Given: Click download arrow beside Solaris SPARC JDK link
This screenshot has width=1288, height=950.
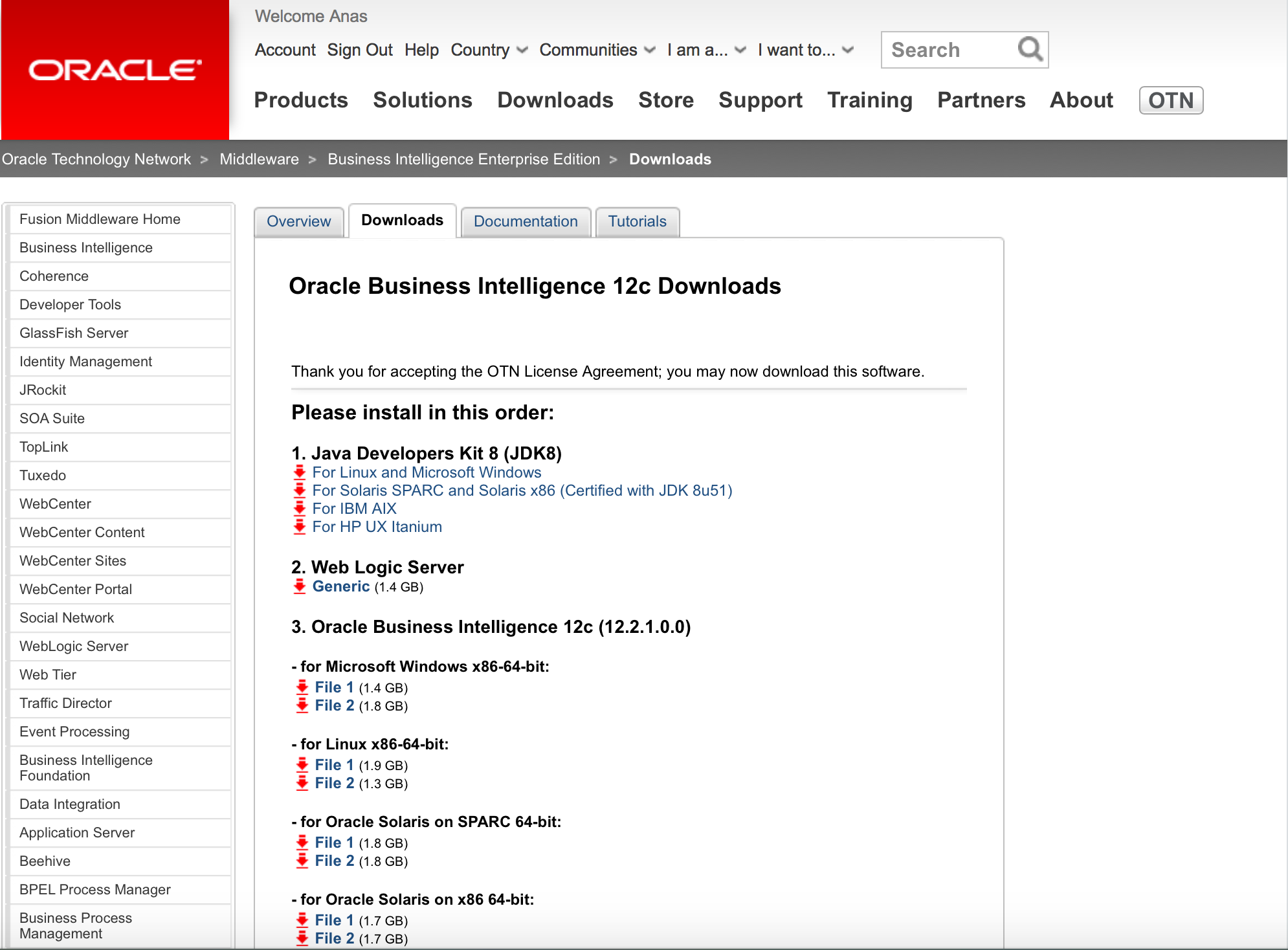Looking at the screenshot, I should [x=299, y=491].
